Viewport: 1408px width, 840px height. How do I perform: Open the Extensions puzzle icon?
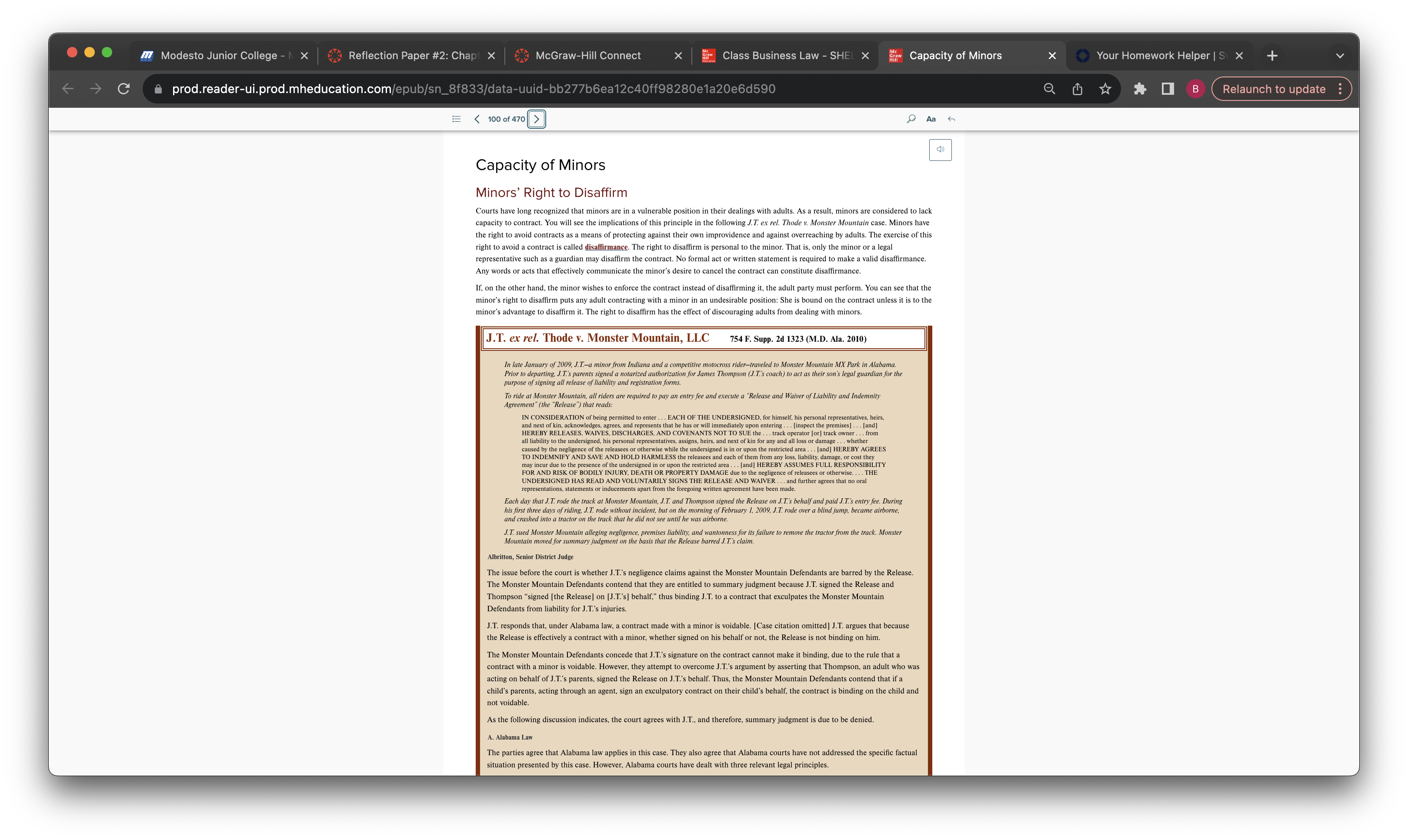pos(1140,89)
